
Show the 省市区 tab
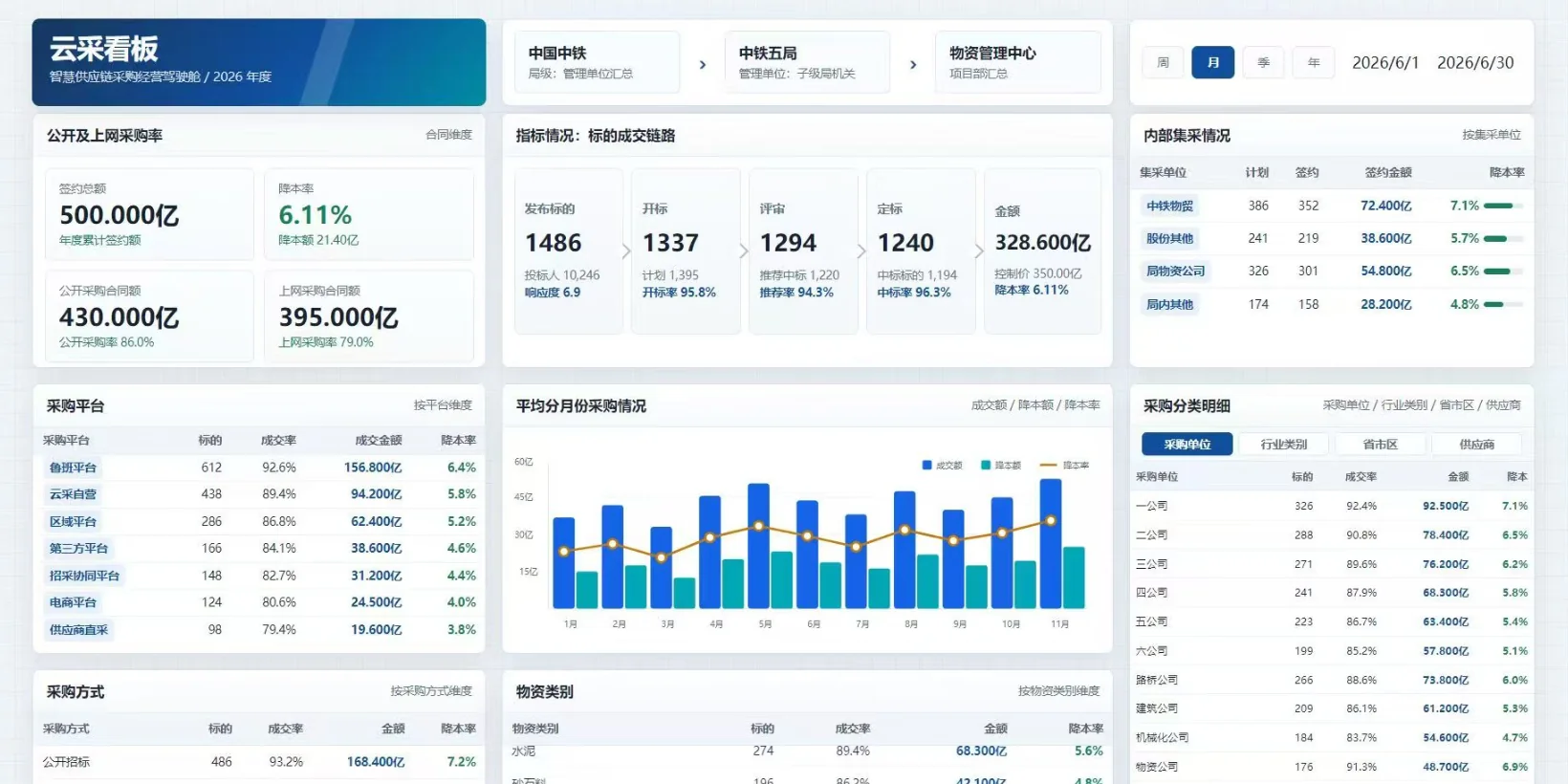[x=1381, y=445]
